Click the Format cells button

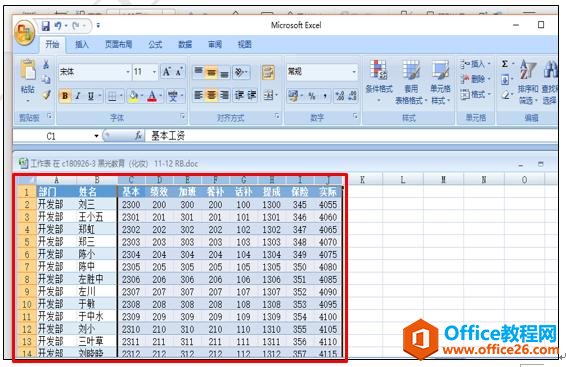click(475, 95)
